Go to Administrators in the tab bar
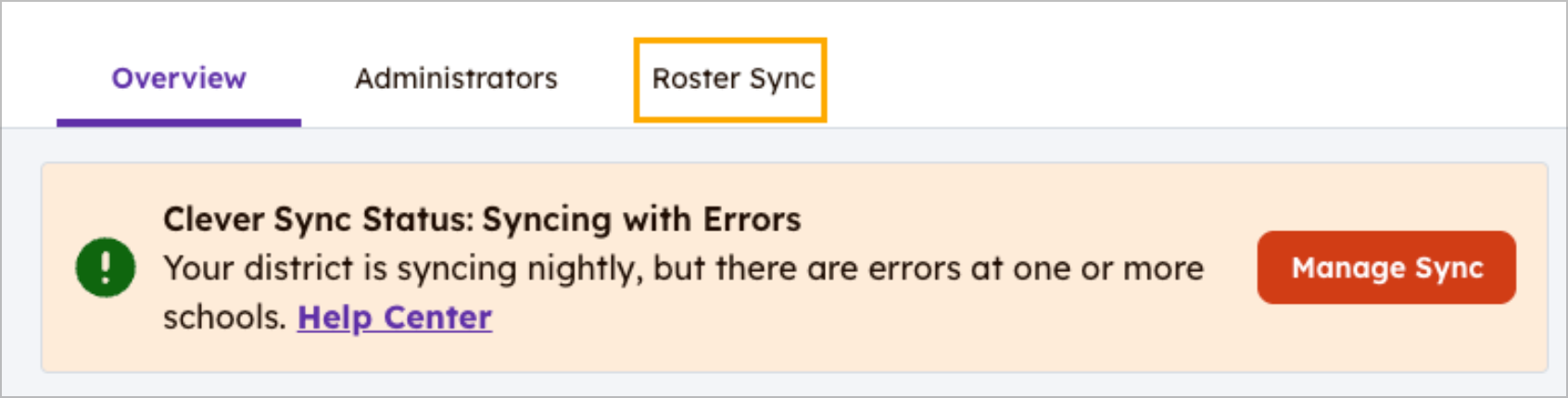This screenshot has height=398, width=1568. coord(456,80)
